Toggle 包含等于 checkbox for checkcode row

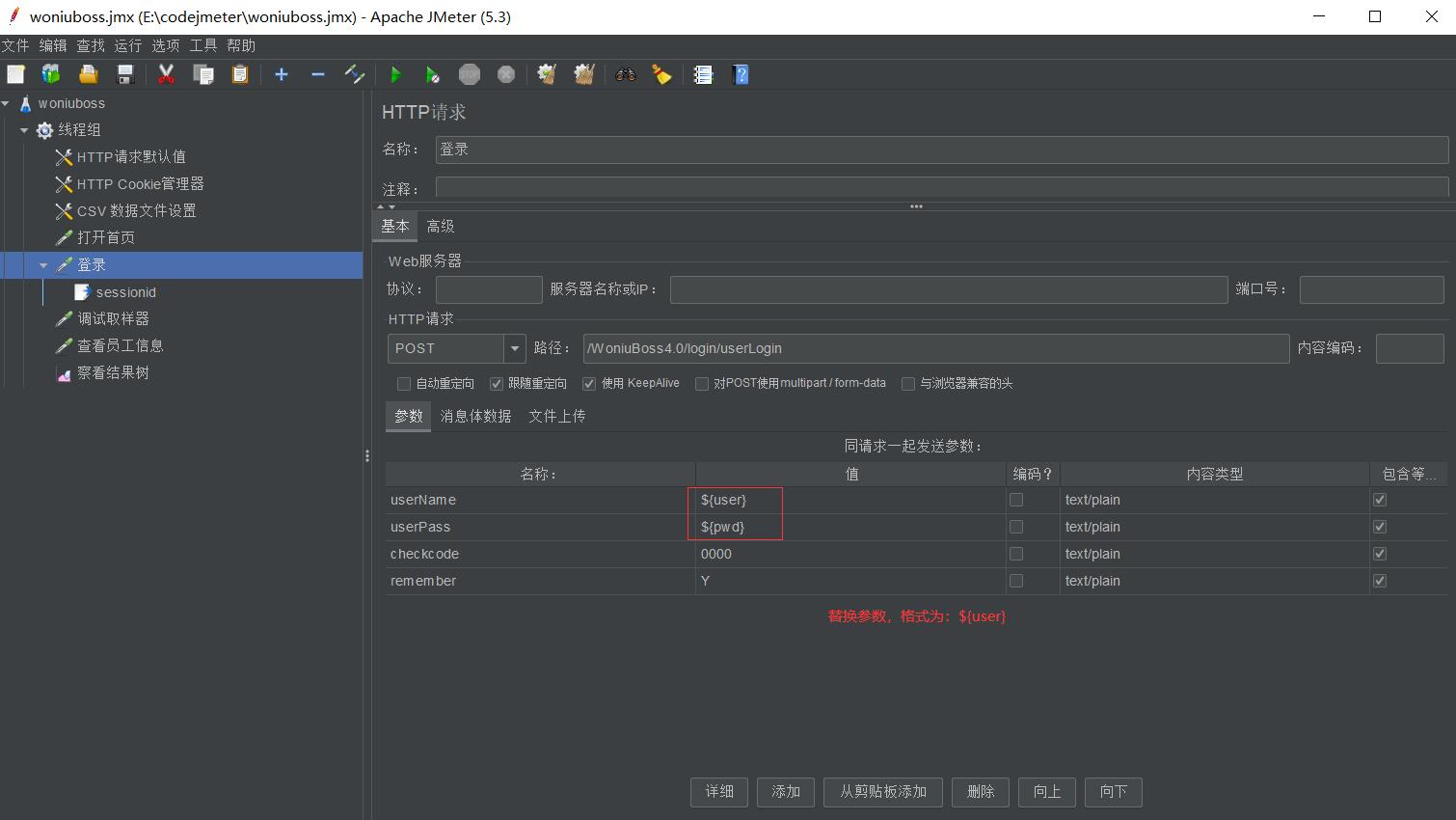coord(1380,554)
